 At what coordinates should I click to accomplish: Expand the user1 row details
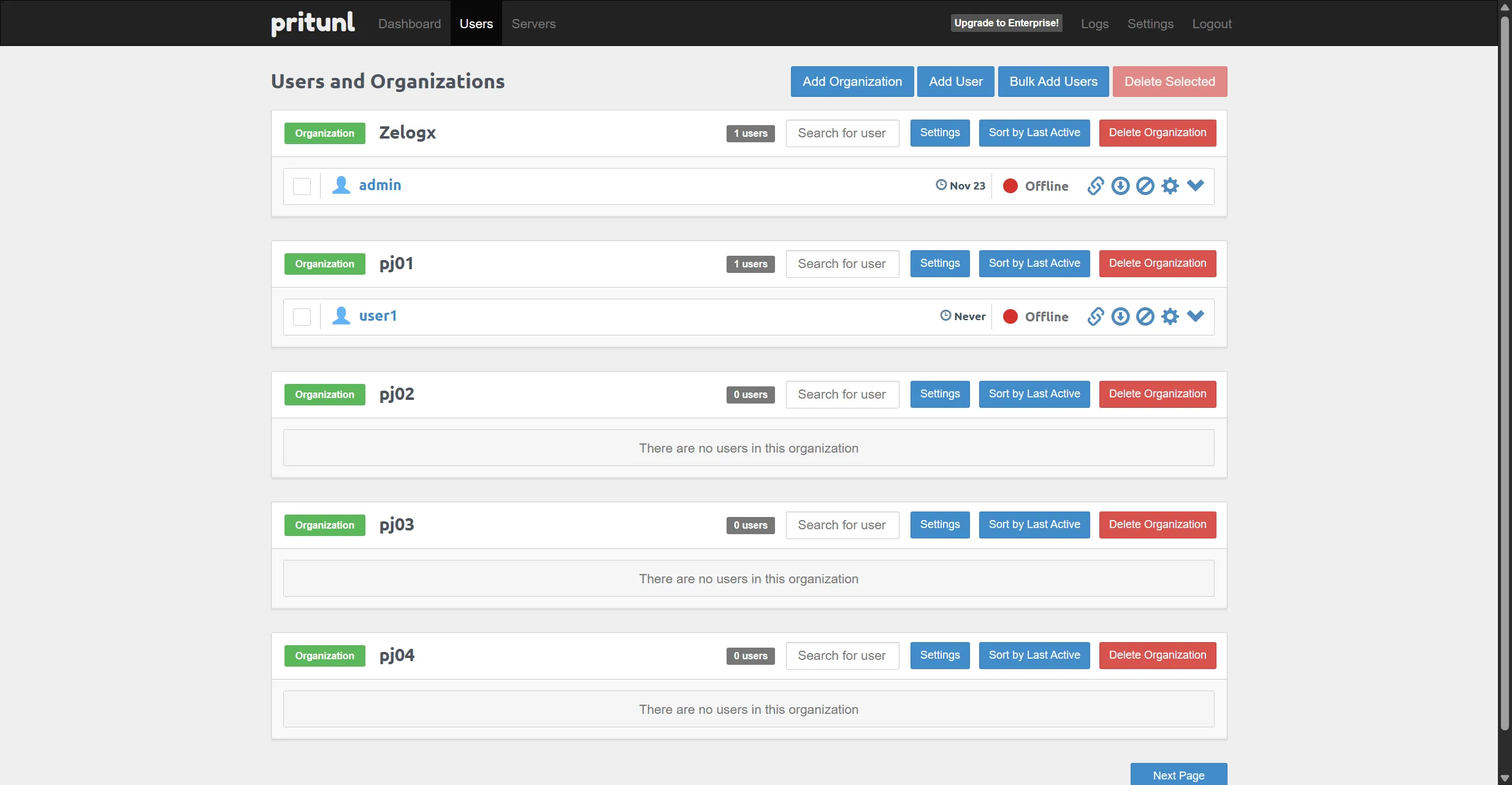point(1196,316)
